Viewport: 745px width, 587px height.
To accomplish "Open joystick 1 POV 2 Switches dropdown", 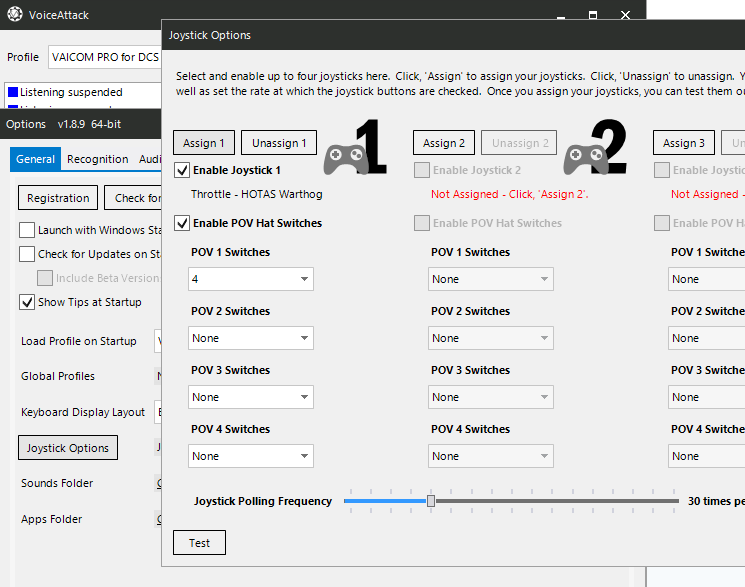I will [x=251, y=338].
